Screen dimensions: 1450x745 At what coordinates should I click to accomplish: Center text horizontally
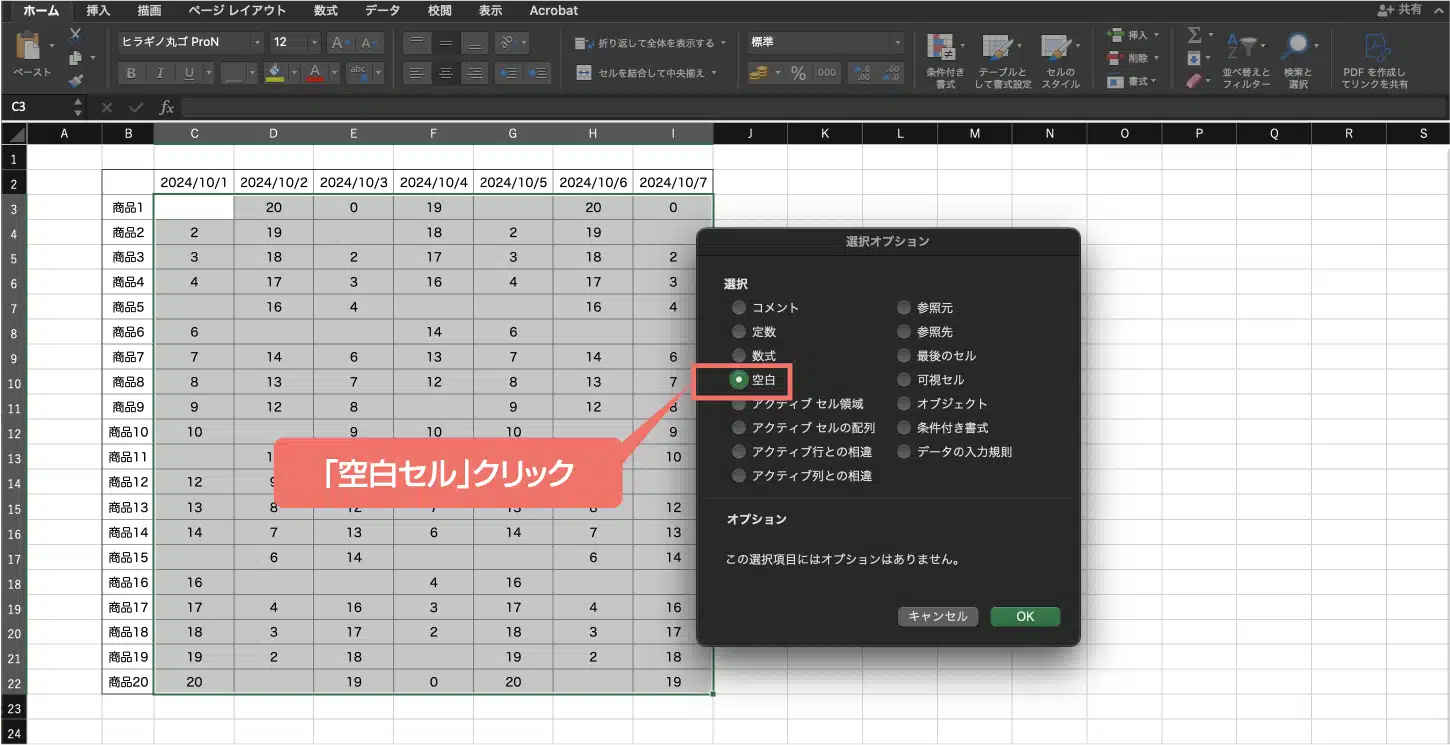[446, 73]
